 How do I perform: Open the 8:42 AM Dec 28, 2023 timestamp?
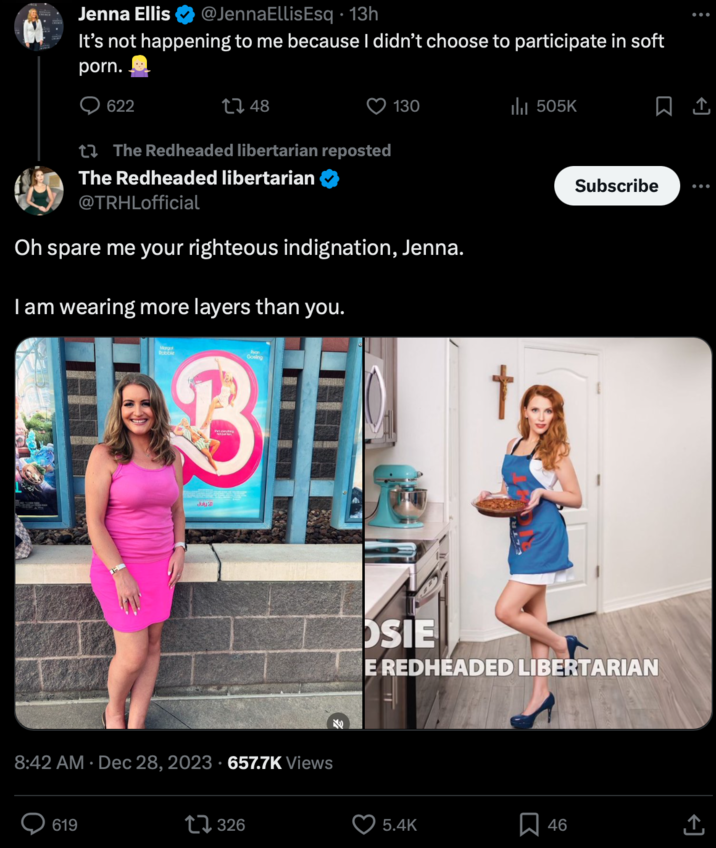[113, 762]
